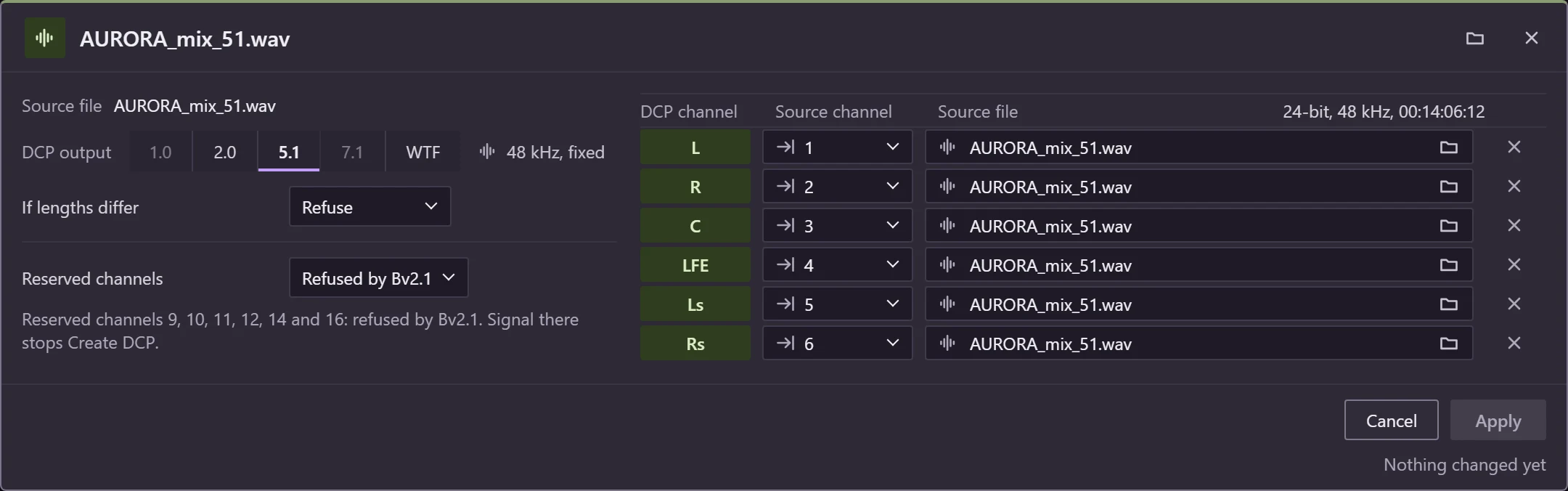Browse file for the L channel row

coord(1448,147)
